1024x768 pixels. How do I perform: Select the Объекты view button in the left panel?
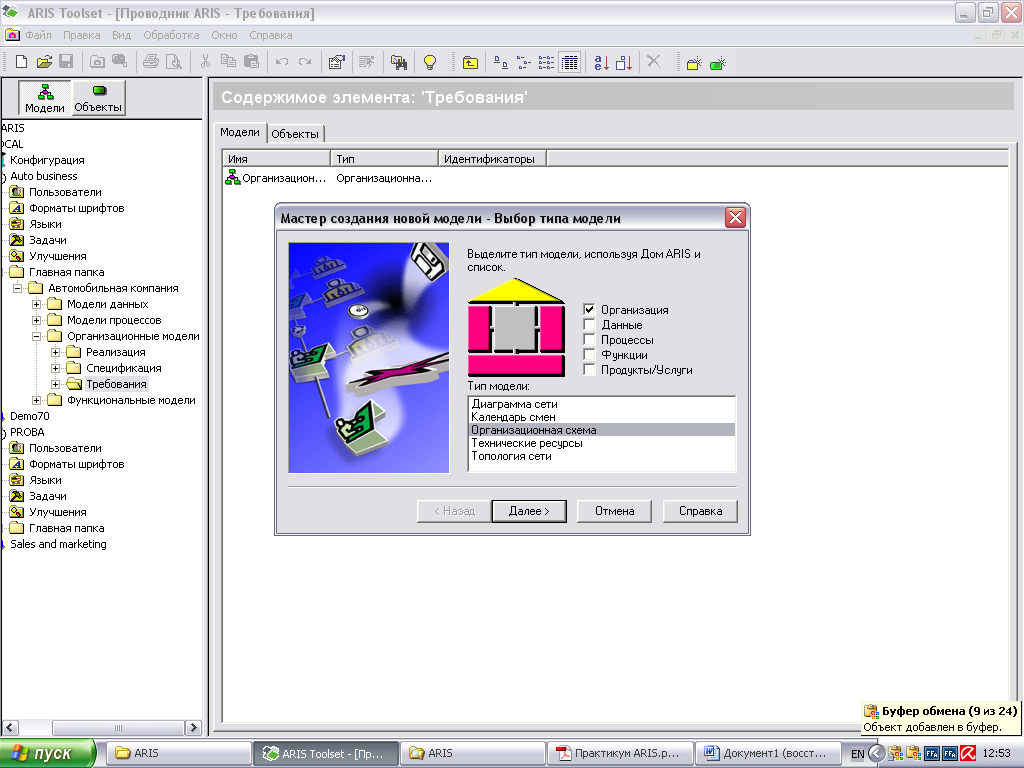pyautogui.click(x=98, y=98)
